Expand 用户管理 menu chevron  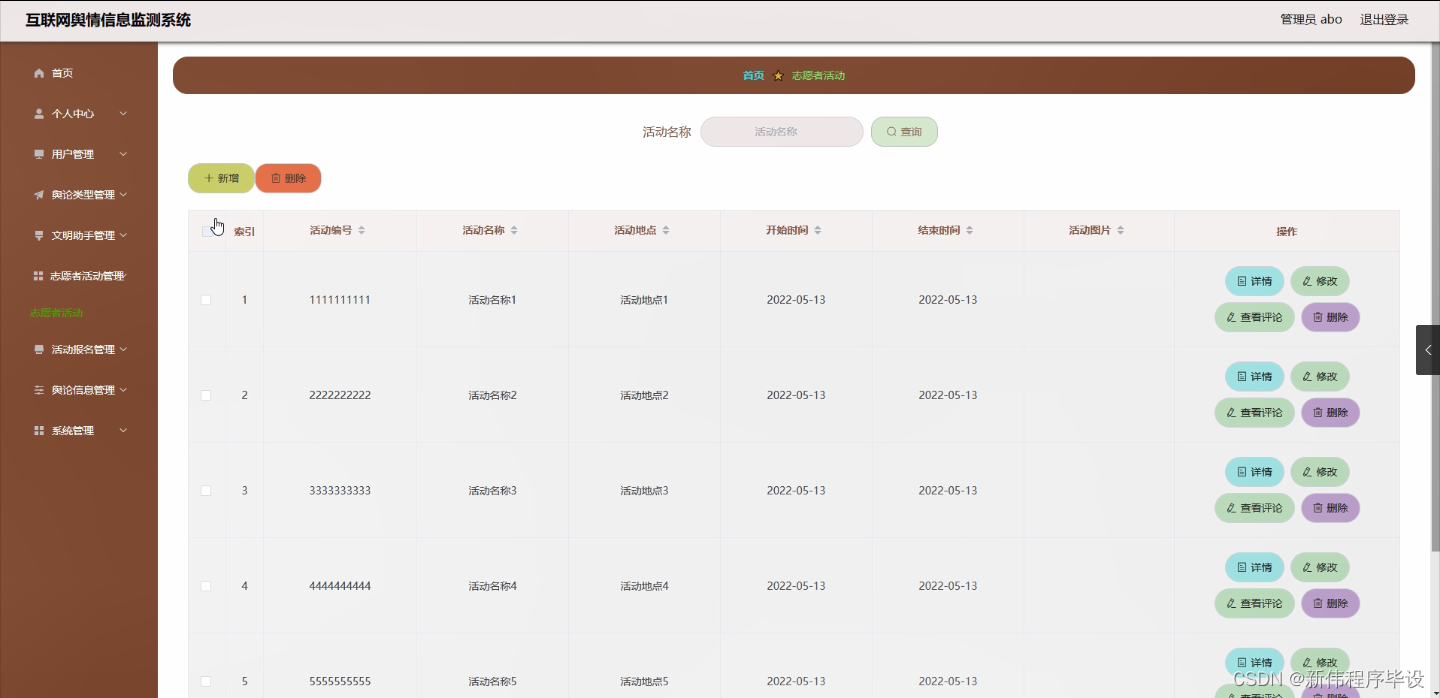click(x=123, y=154)
